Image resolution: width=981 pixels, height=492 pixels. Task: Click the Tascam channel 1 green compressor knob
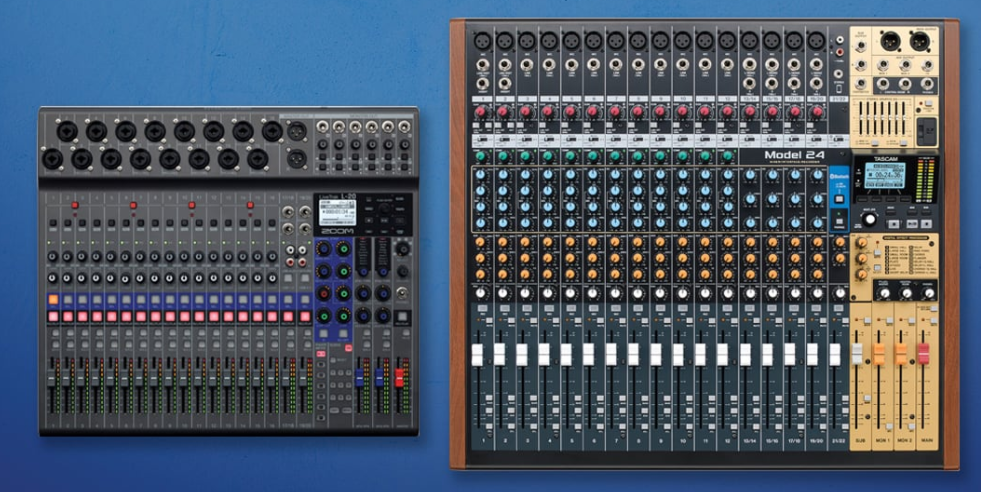pyautogui.click(x=480, y=156)
